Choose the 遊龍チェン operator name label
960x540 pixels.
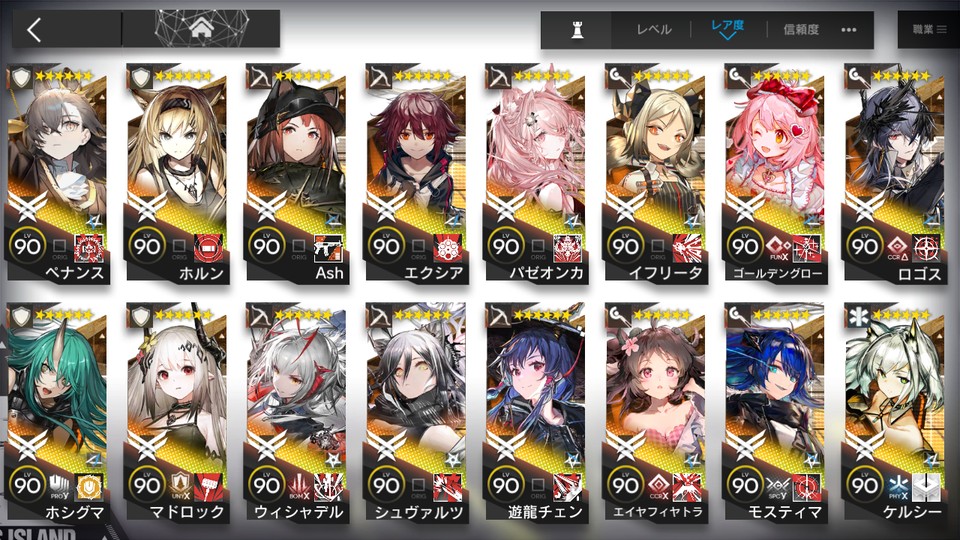point(545,512)
